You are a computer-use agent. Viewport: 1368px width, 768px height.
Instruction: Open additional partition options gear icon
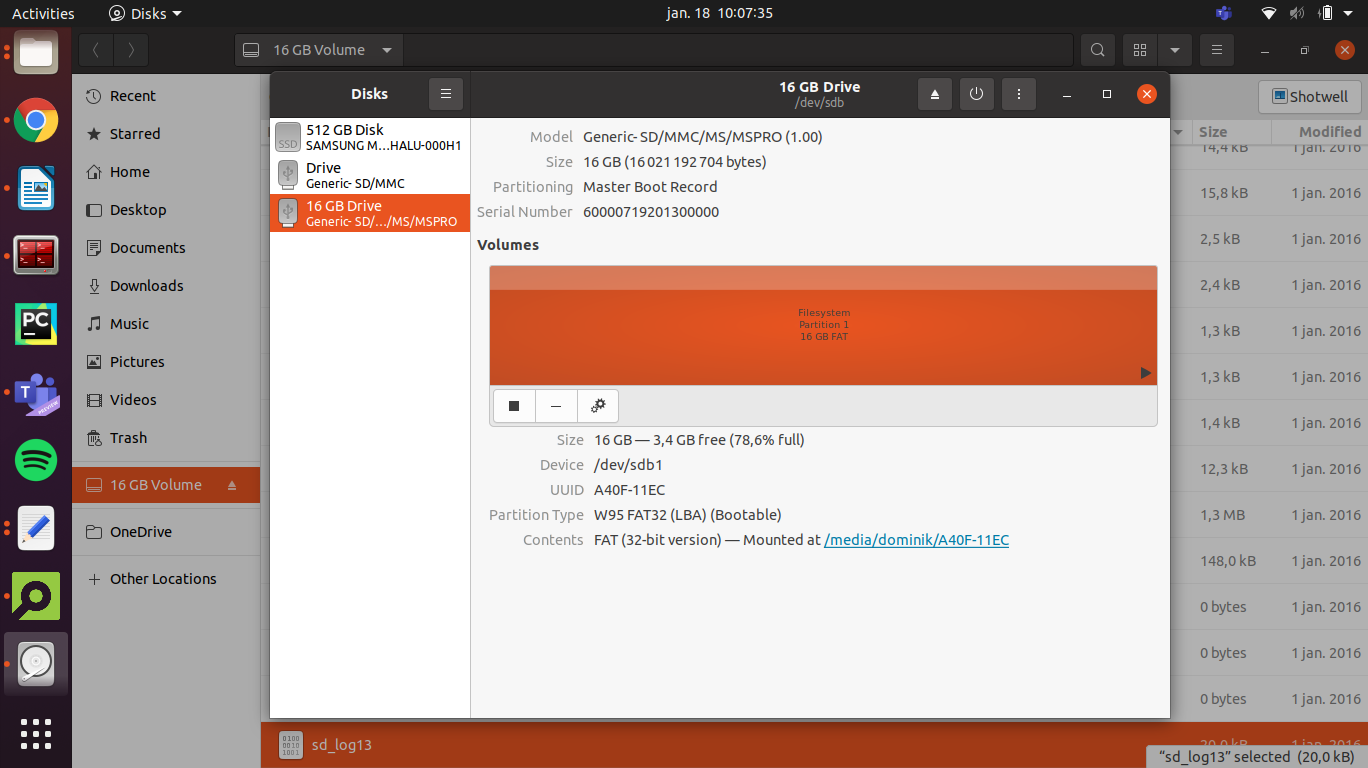598,406
